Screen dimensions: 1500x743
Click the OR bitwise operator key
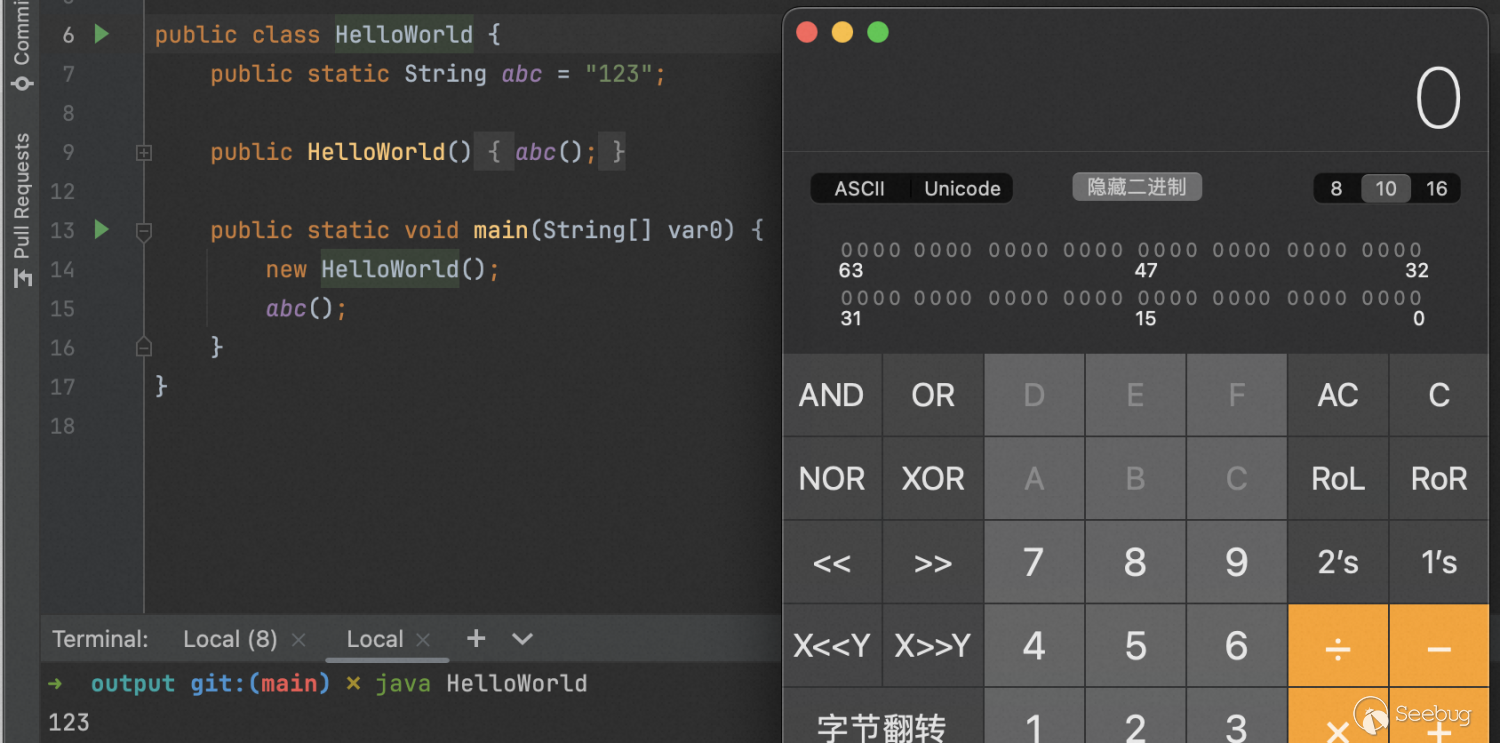933,395
